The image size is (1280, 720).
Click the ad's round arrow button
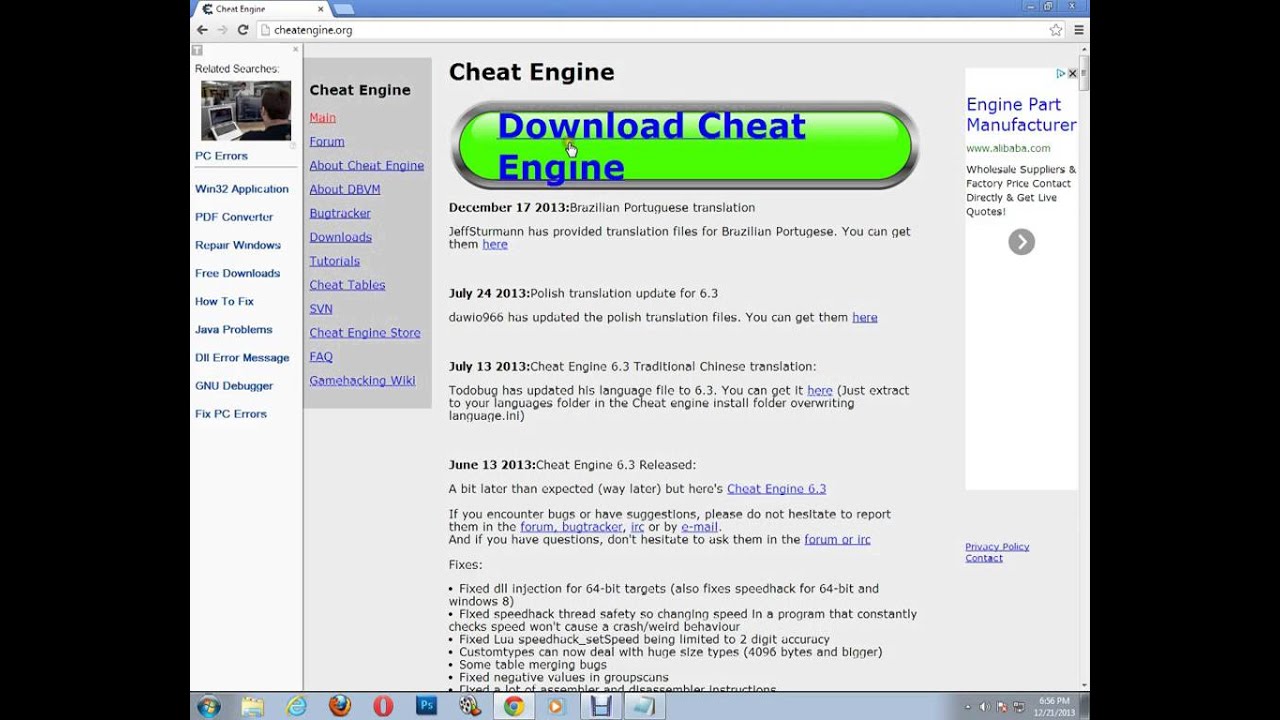tap(1021, 242)
